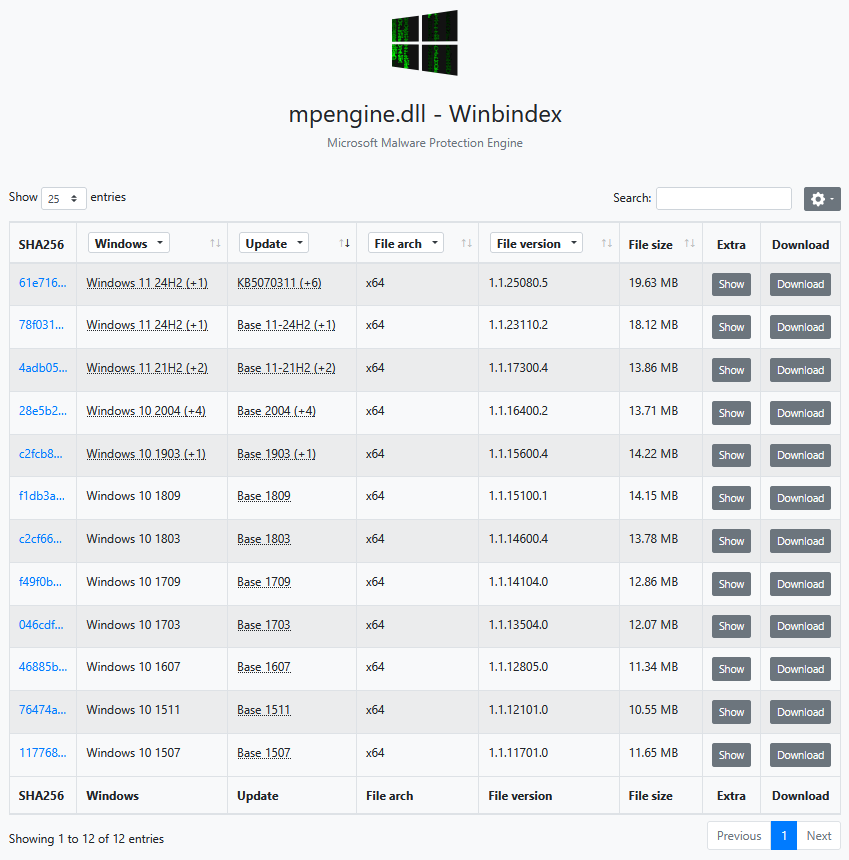Click Base 11-24H2 (+1) update entry

coord(286,325)
